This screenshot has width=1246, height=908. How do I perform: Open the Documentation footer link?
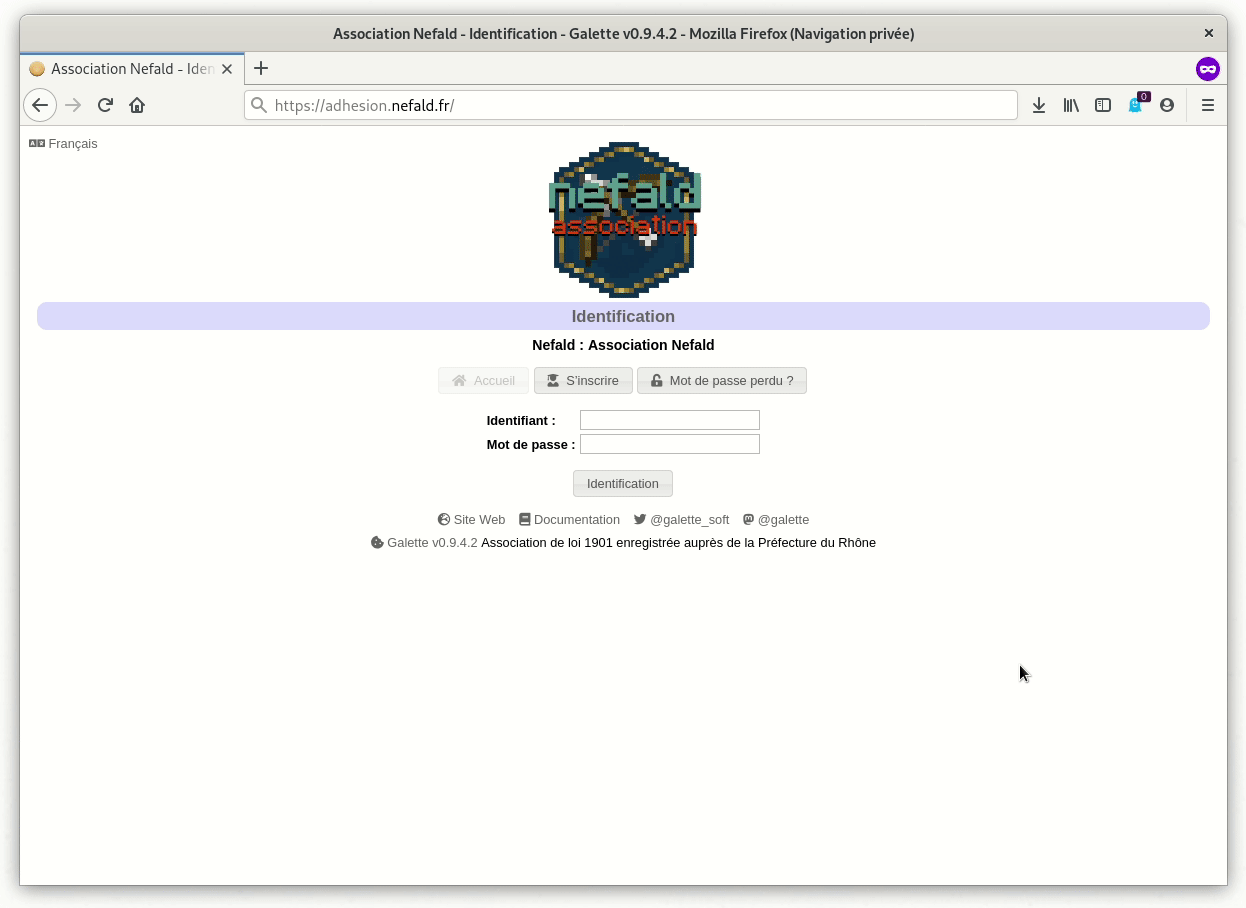tap(569, 520)
